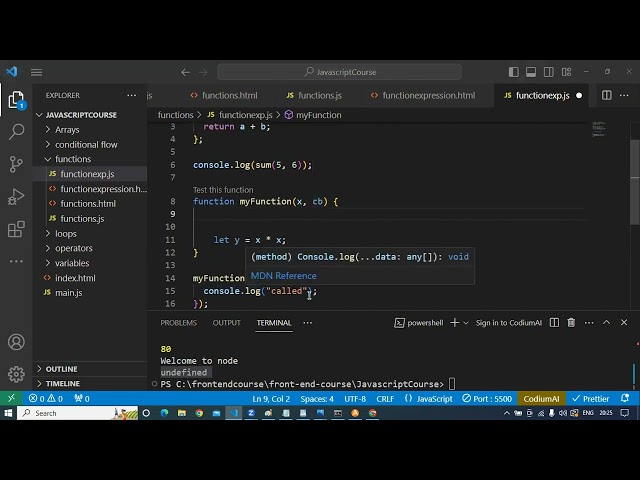Click Prettier status bar item

591,398
